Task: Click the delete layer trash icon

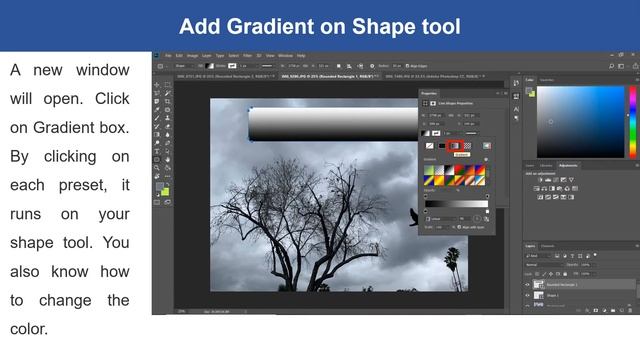Action: tap(631, 311)
